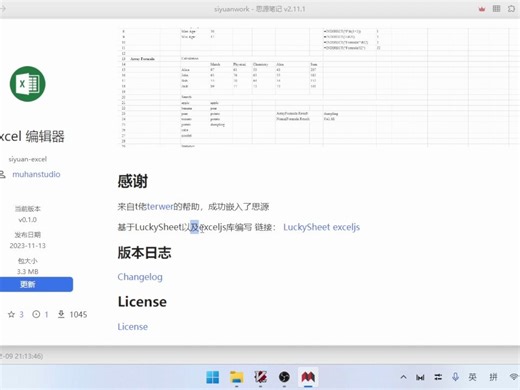Open the Changelog link
The image size is (520, 390).
tap(140, 277)
